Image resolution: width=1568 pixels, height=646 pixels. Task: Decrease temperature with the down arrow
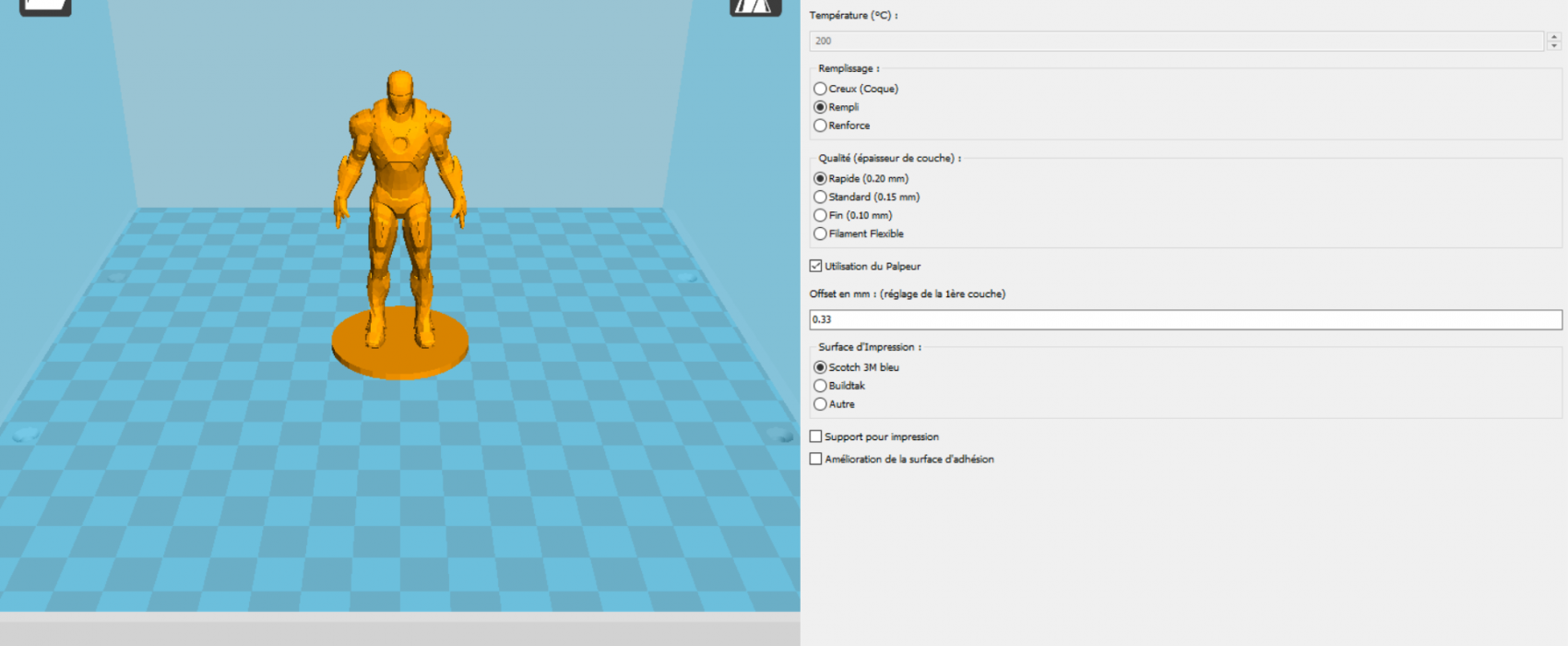click(1554, 46)
